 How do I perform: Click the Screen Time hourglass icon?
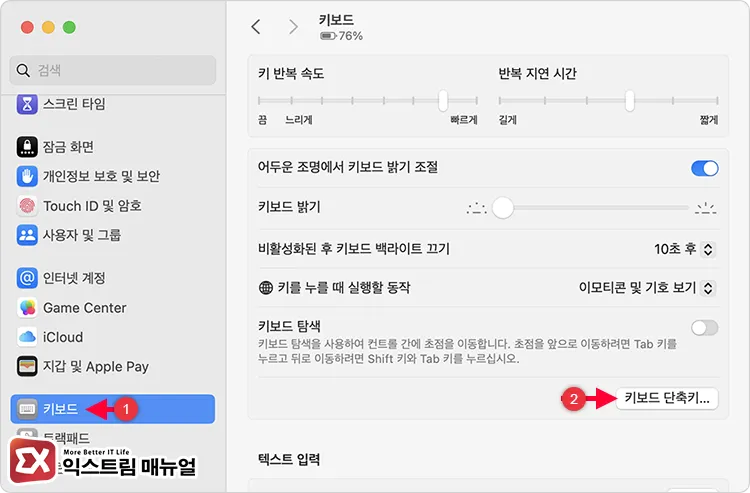coord(27,104)
